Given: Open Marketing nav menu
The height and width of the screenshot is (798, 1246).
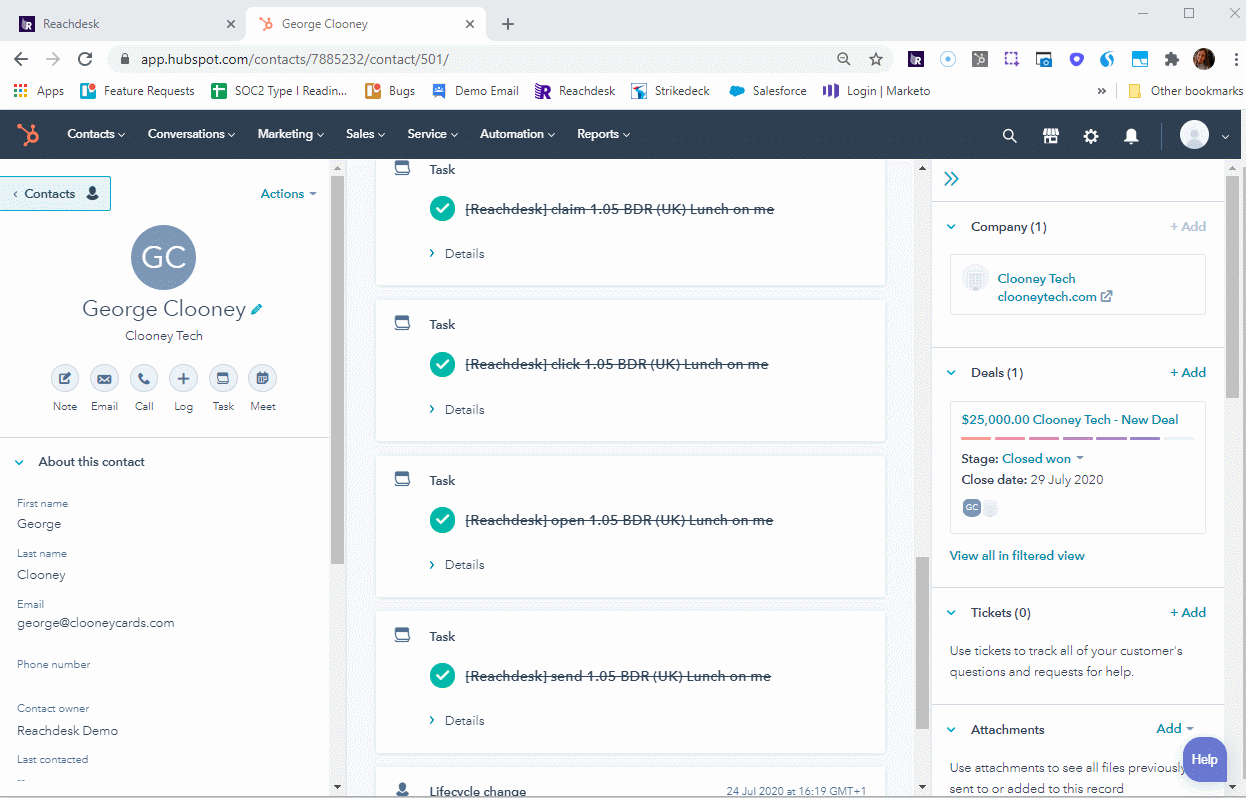Looking at the screenshot, I should [291, 134].
